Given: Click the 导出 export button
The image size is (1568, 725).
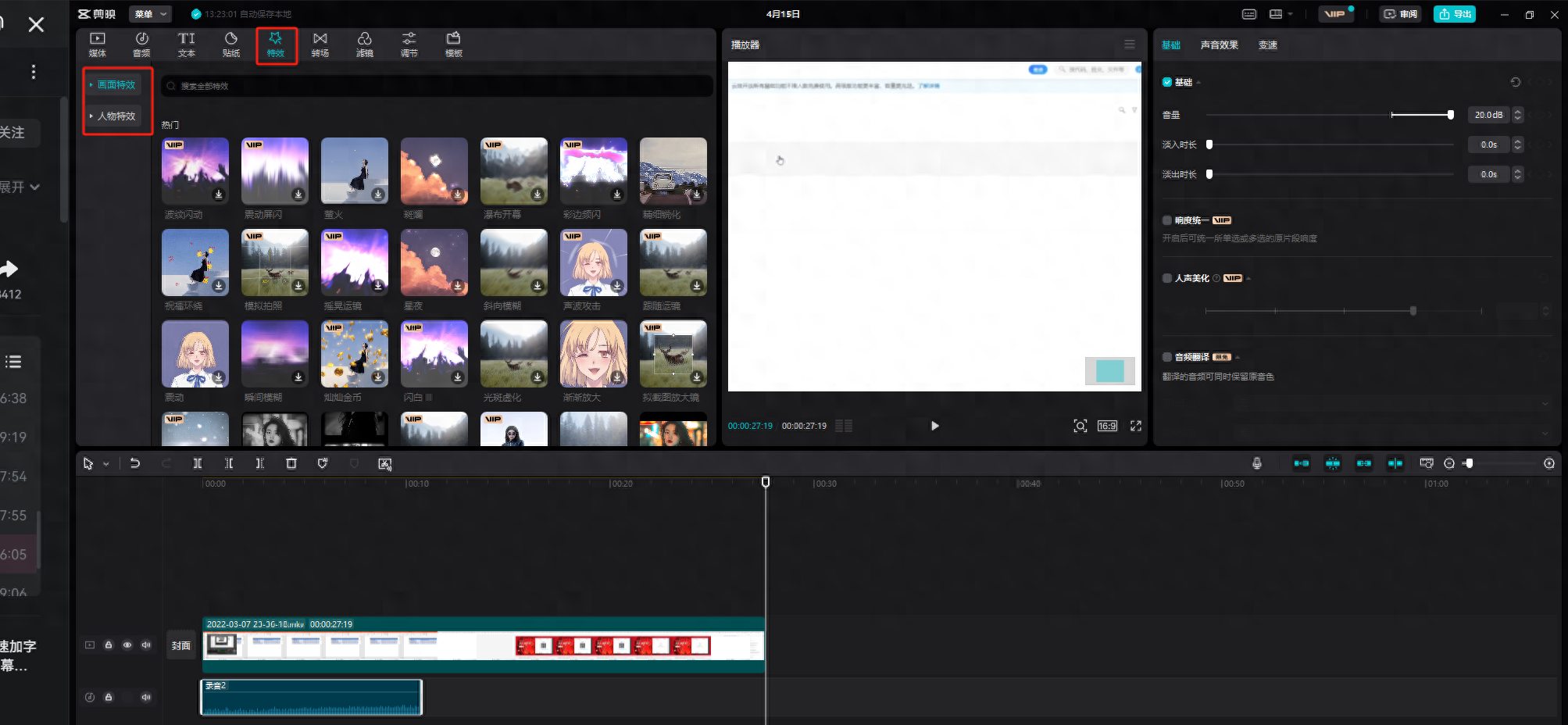Looking at the screenshot, I should click(1454, 14).
